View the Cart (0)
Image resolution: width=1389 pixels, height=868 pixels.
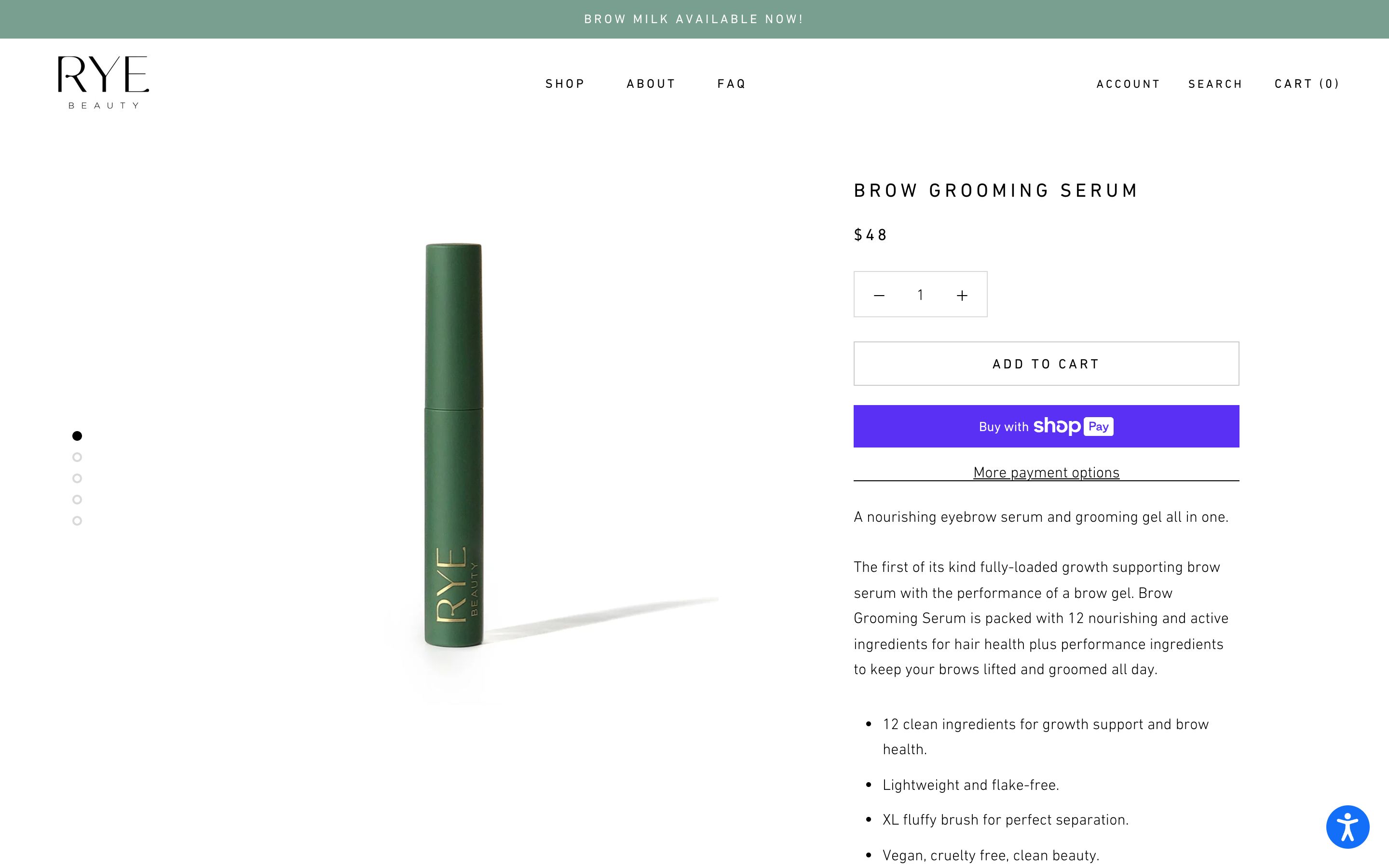pos(1307,84)
